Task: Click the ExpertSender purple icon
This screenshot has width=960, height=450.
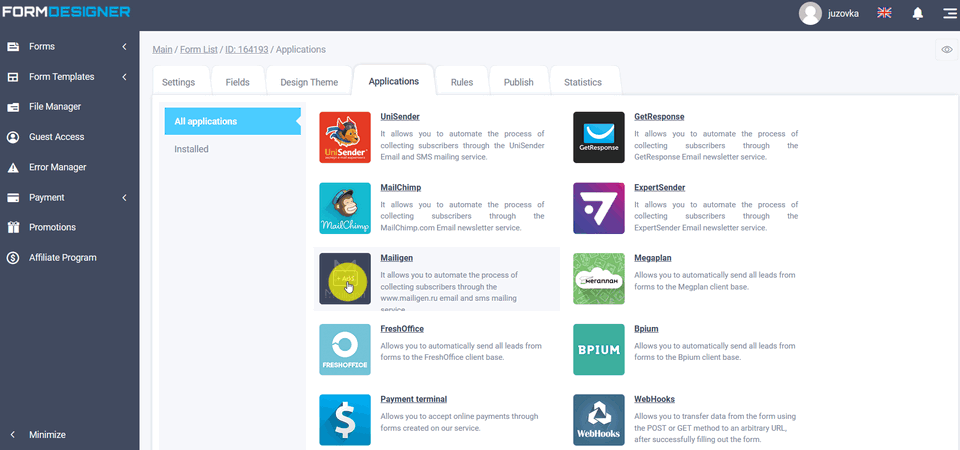Action: 598,208
